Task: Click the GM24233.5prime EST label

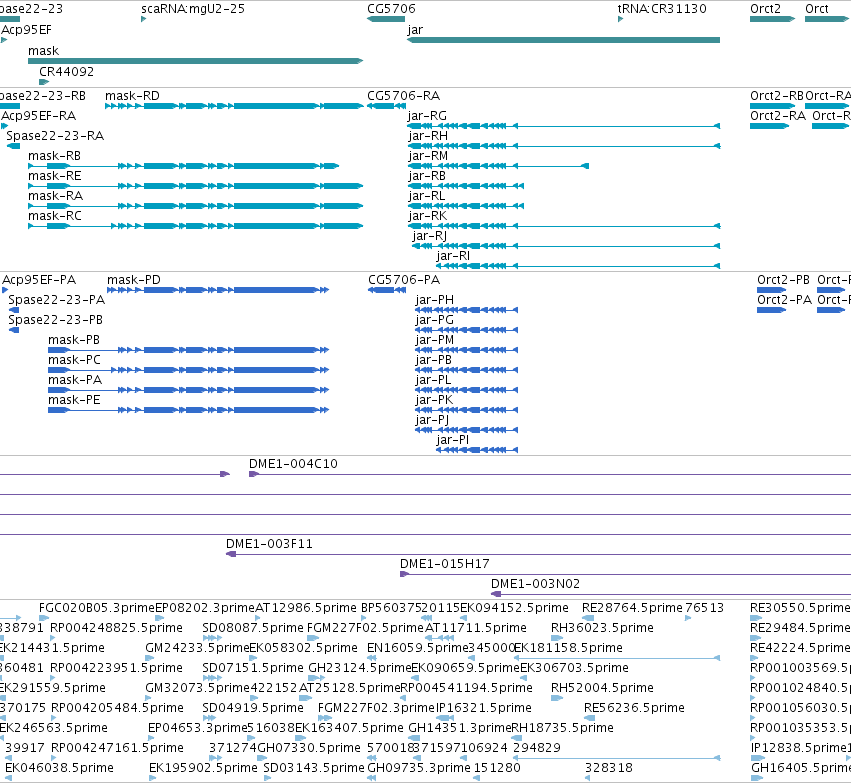Action: coord(197,648)
